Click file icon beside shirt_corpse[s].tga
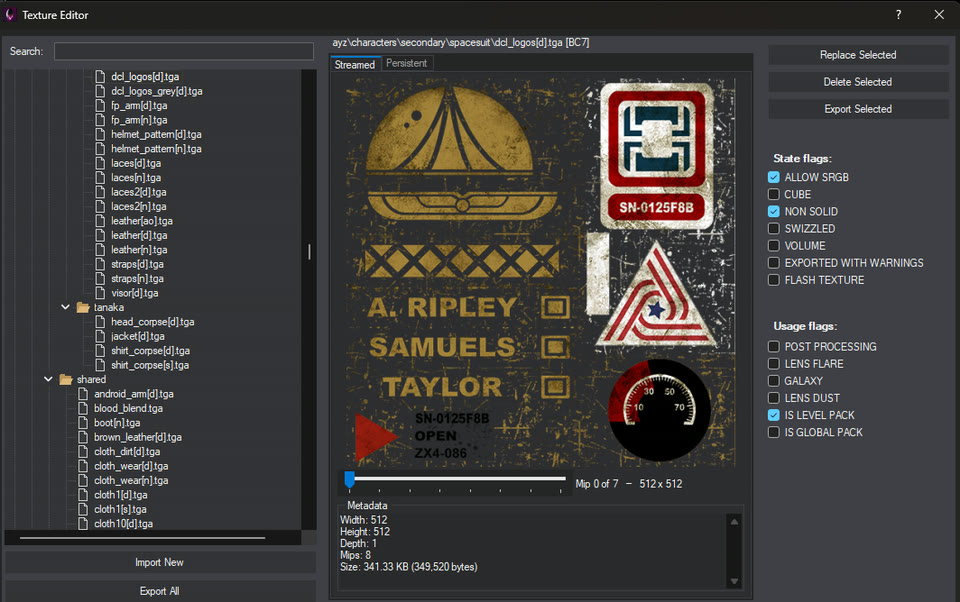 click(100, 365)
